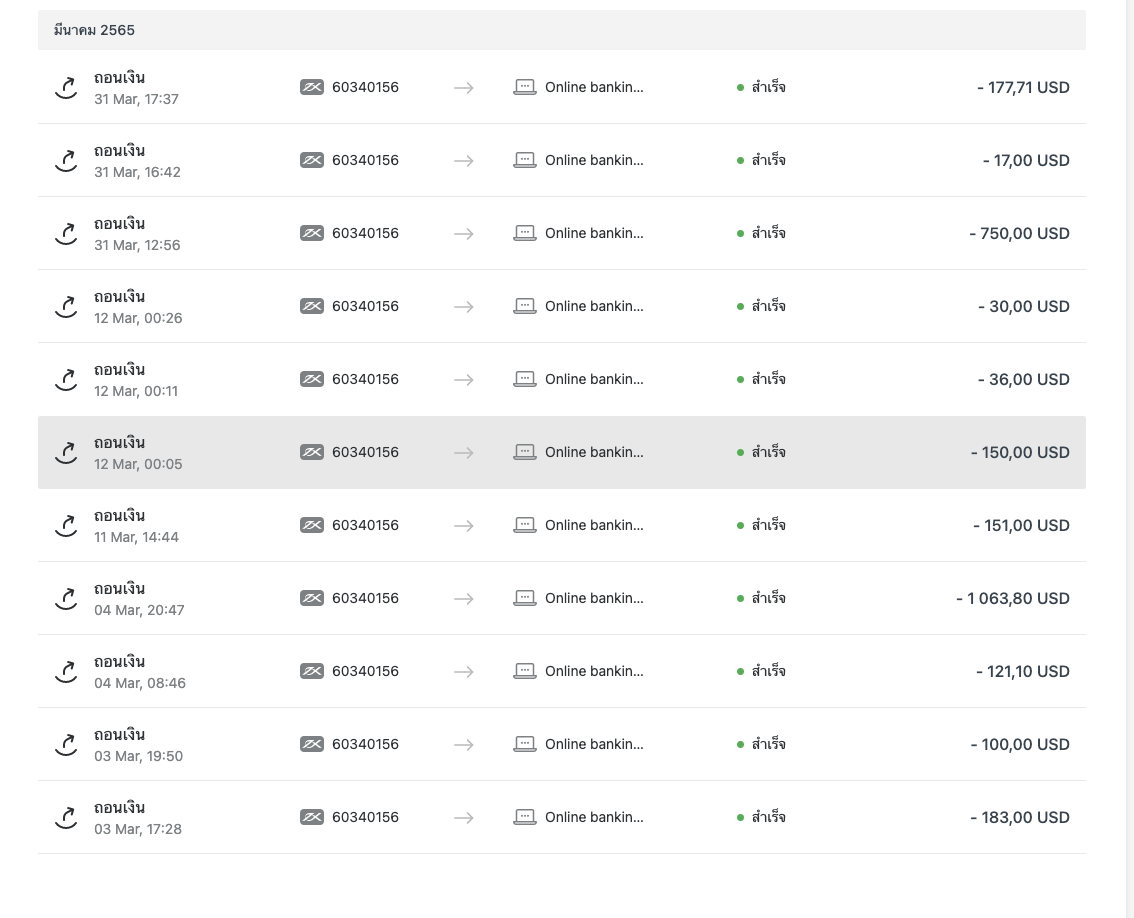Click สำเร็จ status in - 17,00 USD row

[x=768, y=160]
